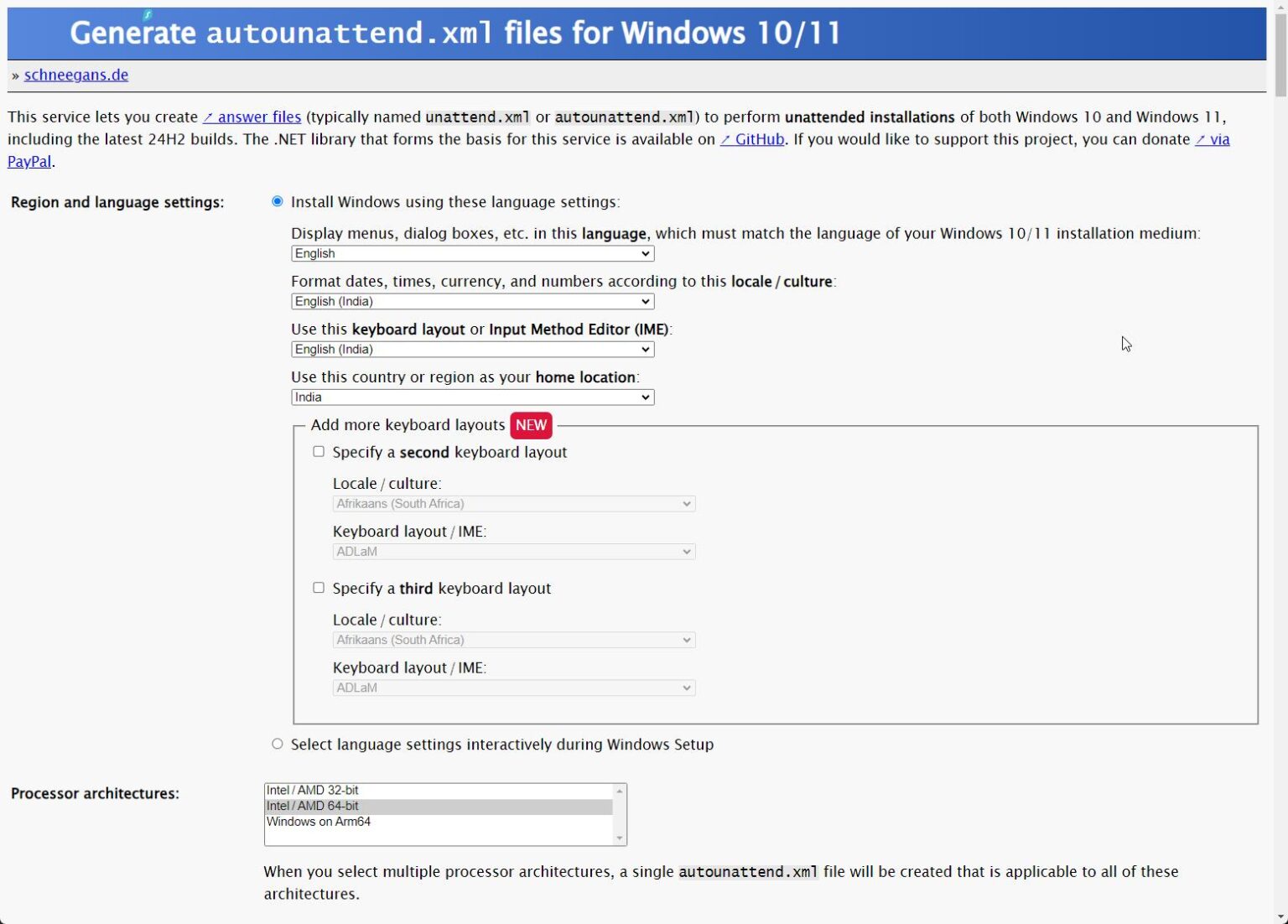Enable specifying a third keyboard layout
Viewport: 1288px width, 924px height.
click(319, 587)
